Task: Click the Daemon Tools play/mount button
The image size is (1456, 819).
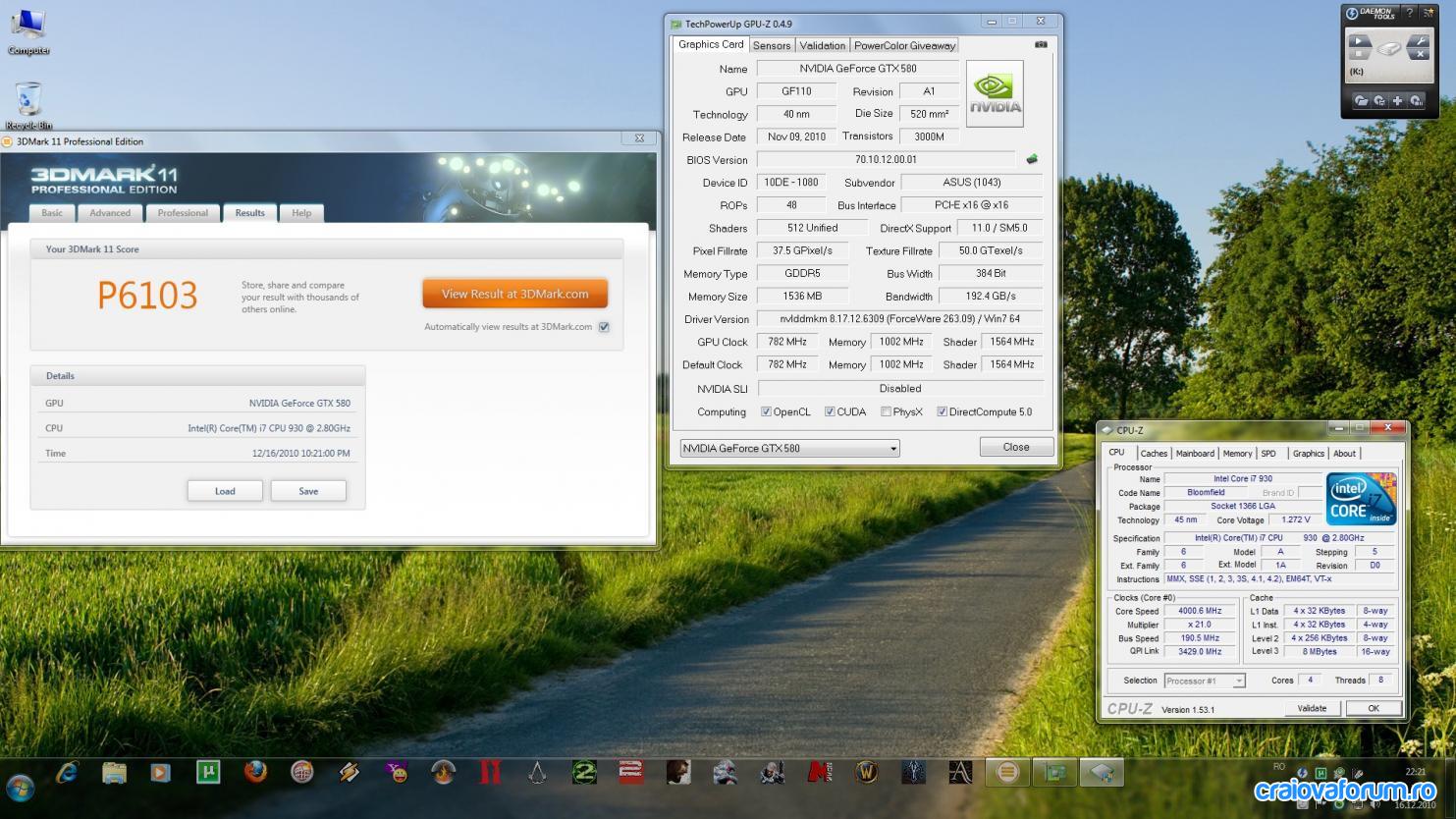Action: (x=1360, y=41)
